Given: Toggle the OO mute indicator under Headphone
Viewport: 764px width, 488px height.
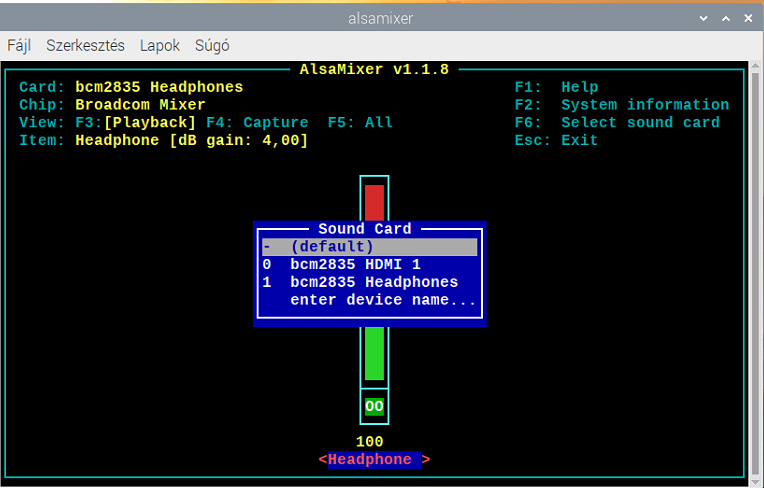Looking at the screenshot, I should click(374, 406).
